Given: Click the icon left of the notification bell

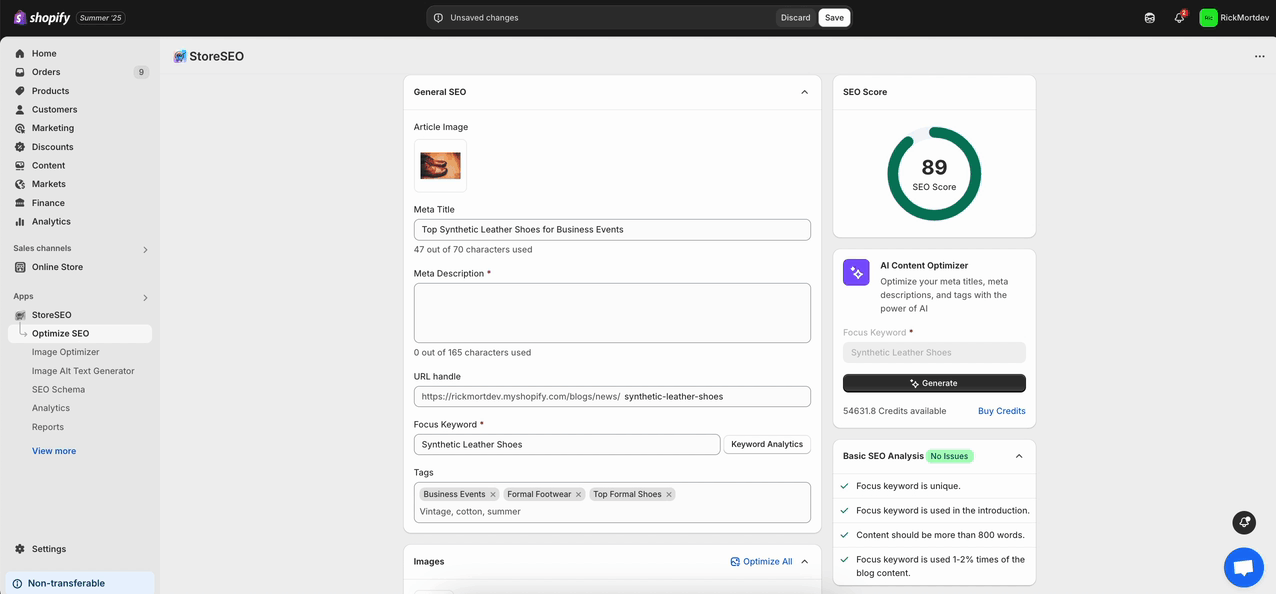Looking at the screenshot, I should [x=1150, y=18].
